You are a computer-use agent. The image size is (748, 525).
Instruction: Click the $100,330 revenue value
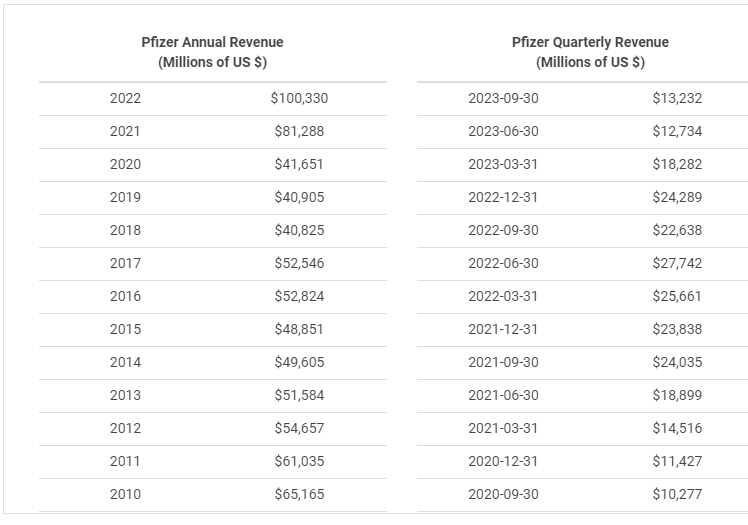click(x=299, y=98)
